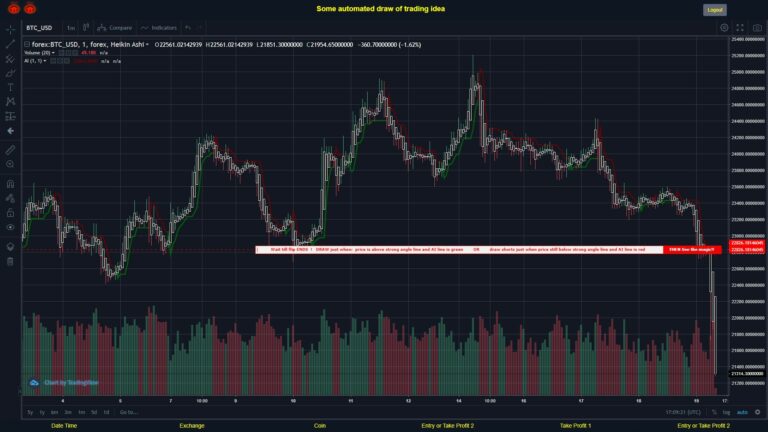Open the chart patterns tool
Viewport: 768px width, 432px height.
(10, 101)
